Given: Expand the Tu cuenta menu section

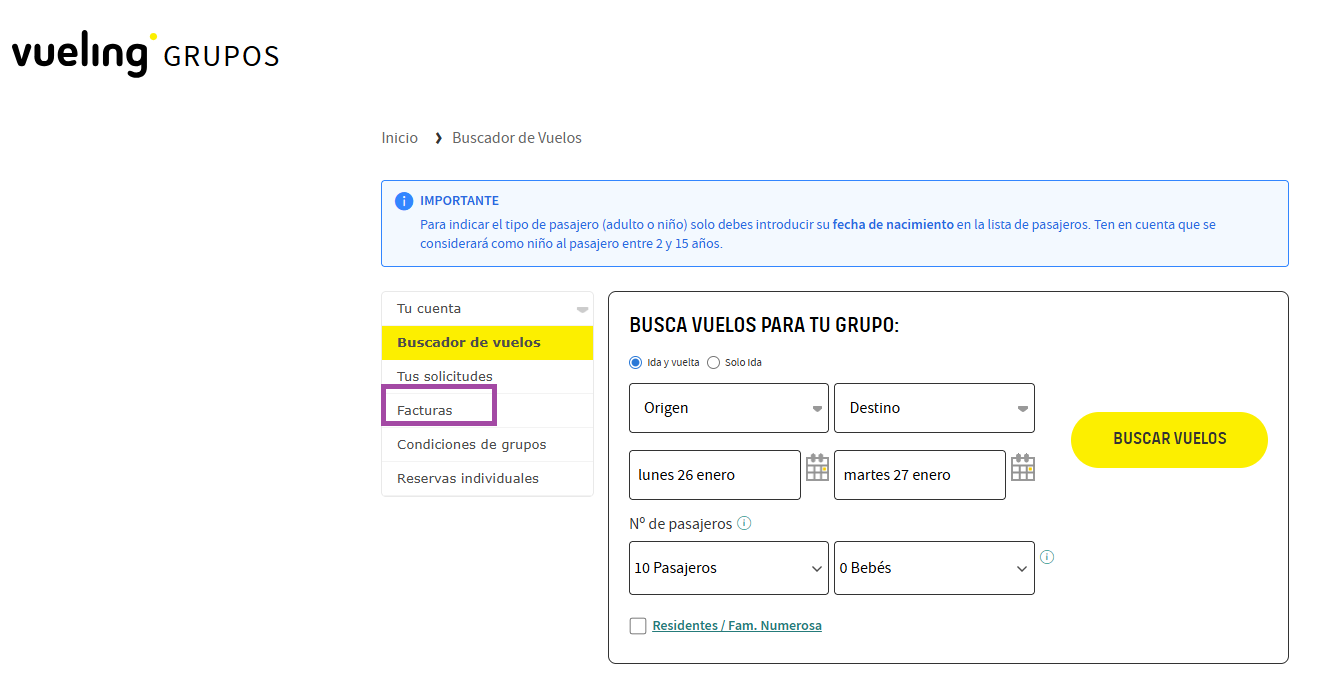Looking at the screenshot, I should [486, 309].
